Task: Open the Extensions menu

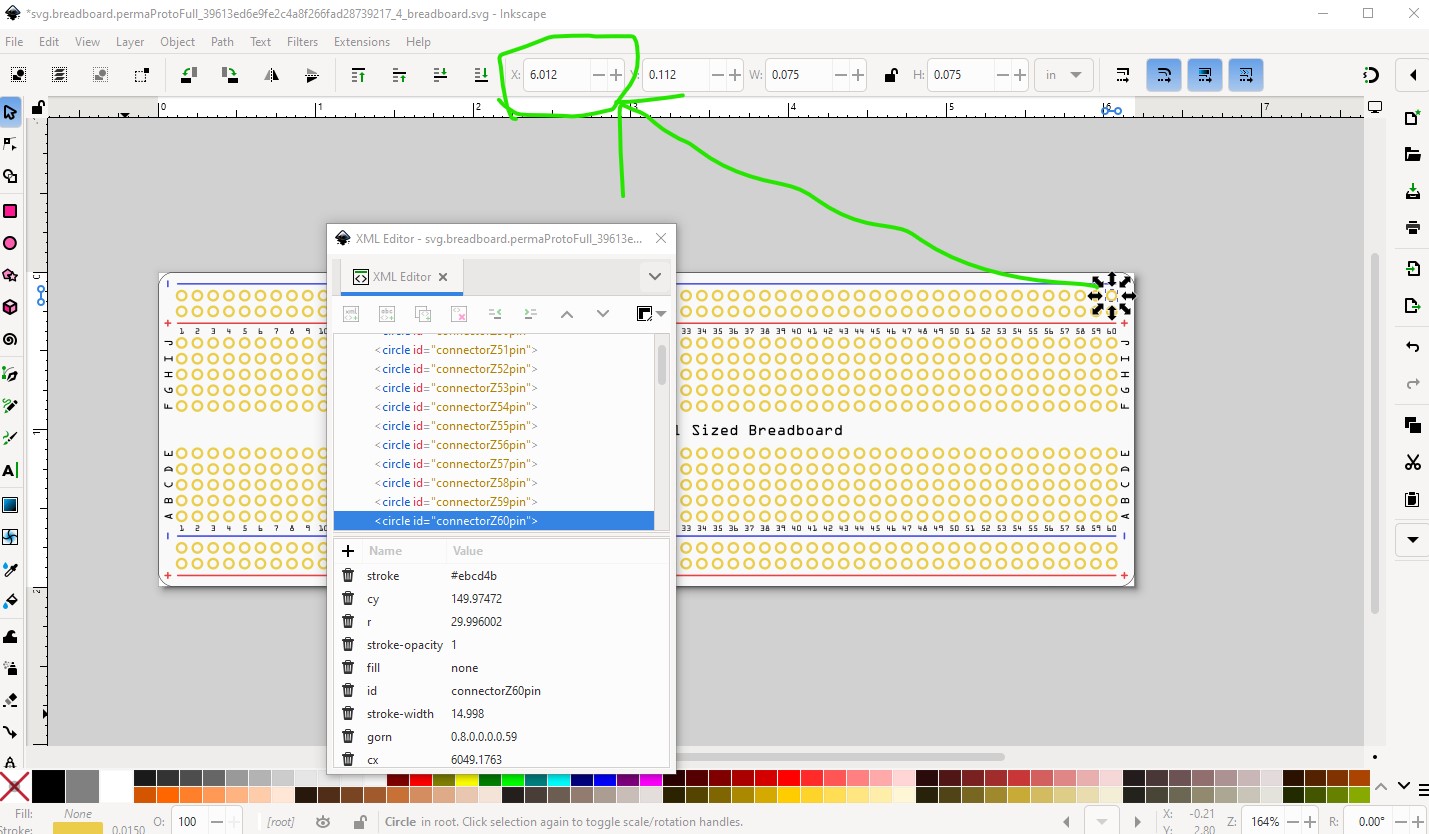Action: tap(362, 42)
